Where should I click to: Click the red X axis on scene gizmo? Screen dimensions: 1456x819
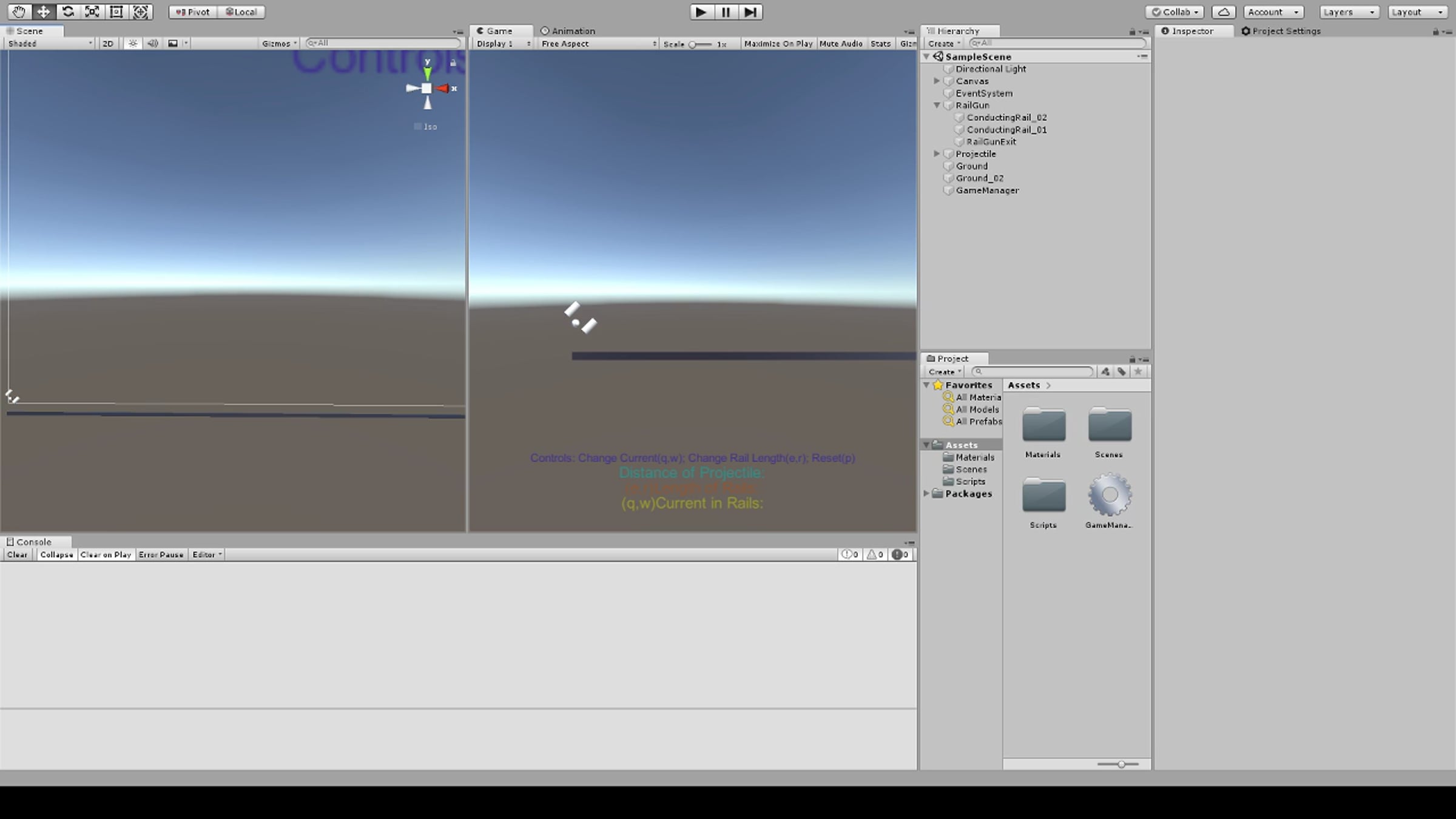[x=444, y=89]
